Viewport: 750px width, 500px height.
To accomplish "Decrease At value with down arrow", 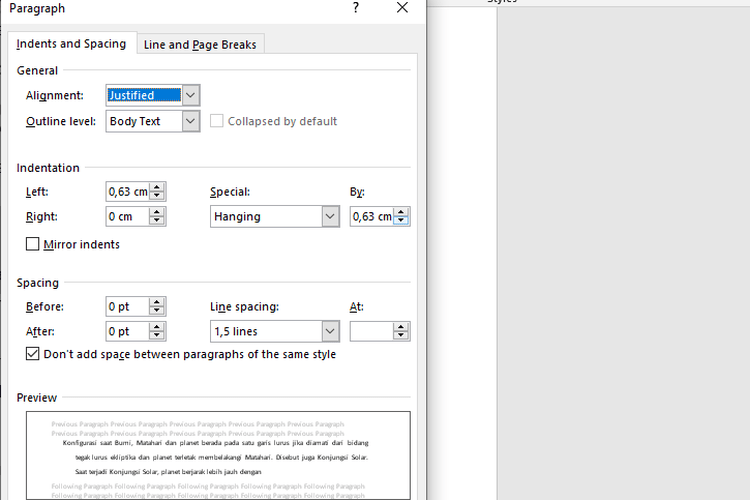I will [401, 335].
